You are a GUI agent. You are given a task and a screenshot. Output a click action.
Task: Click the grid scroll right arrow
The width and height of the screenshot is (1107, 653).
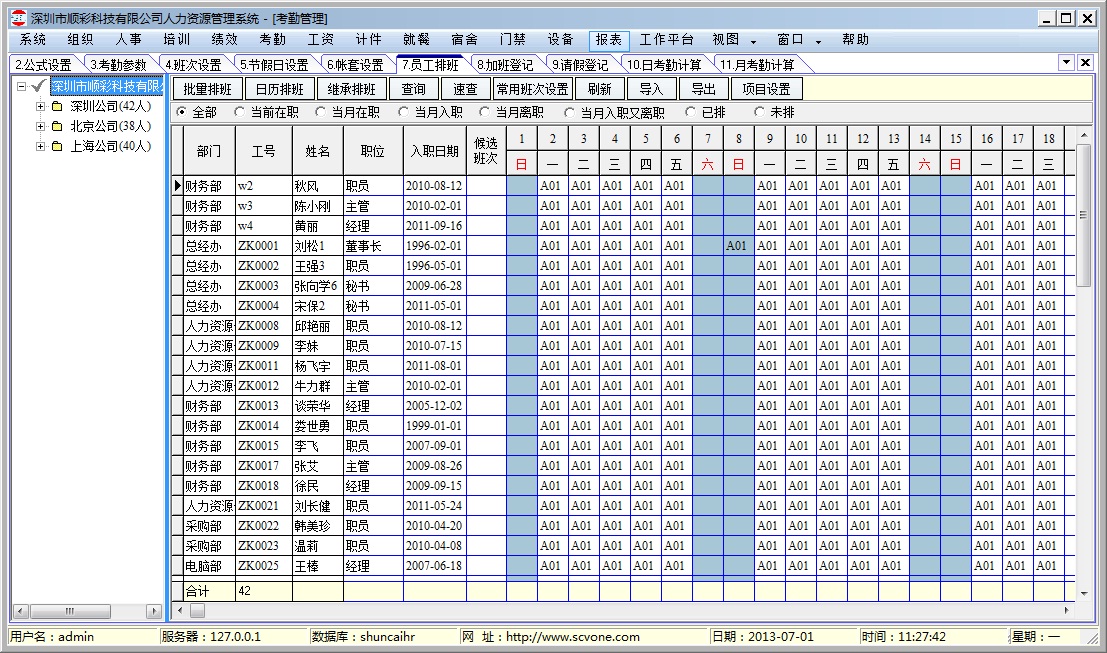pyautogui.click(x=1067, y=610)
